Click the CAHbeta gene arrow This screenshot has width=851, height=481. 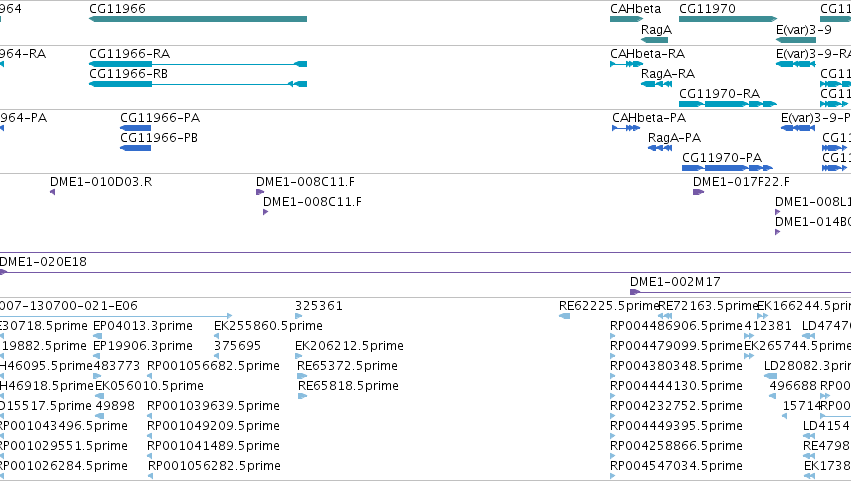point(626,19)
